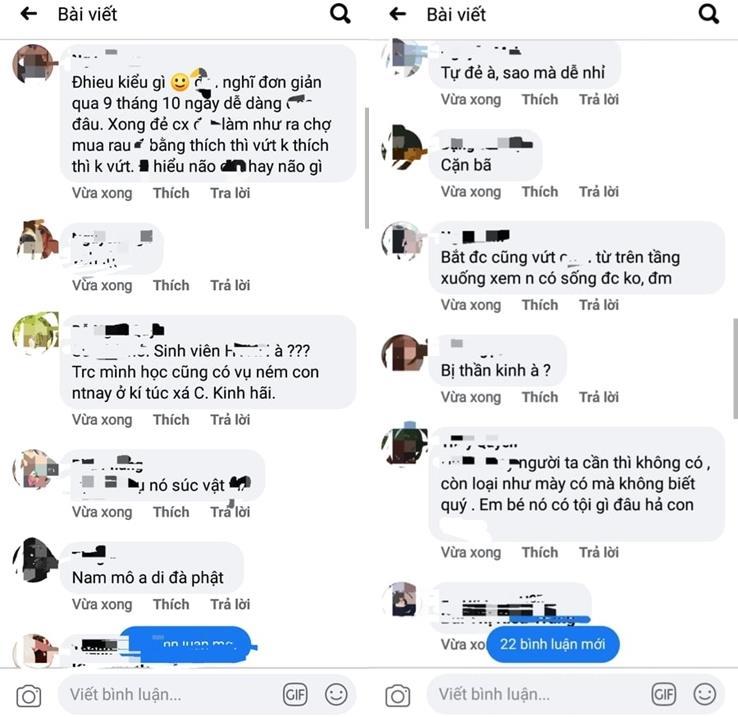Tap the back arrow in right post header
Screen dimensions: 738x717
[x=398, y=14]
